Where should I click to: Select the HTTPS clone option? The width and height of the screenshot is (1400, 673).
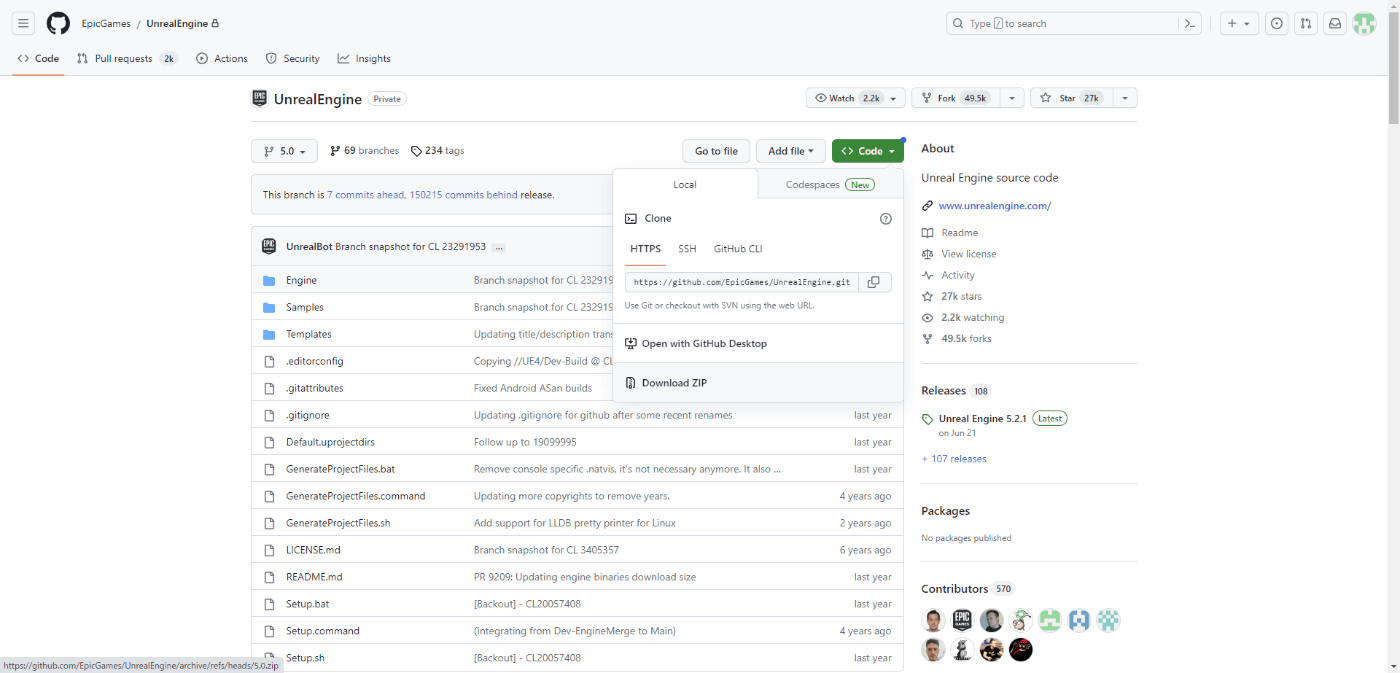(x=646, y=249)
